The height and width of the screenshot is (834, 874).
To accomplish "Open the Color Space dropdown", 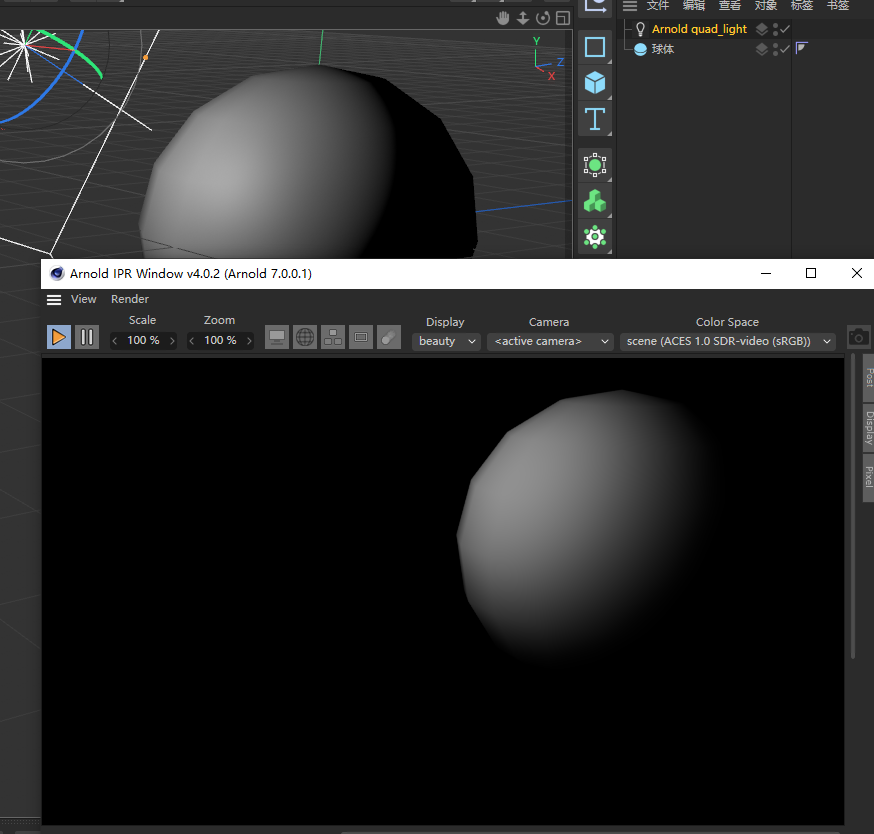I will tap(727, 341).
